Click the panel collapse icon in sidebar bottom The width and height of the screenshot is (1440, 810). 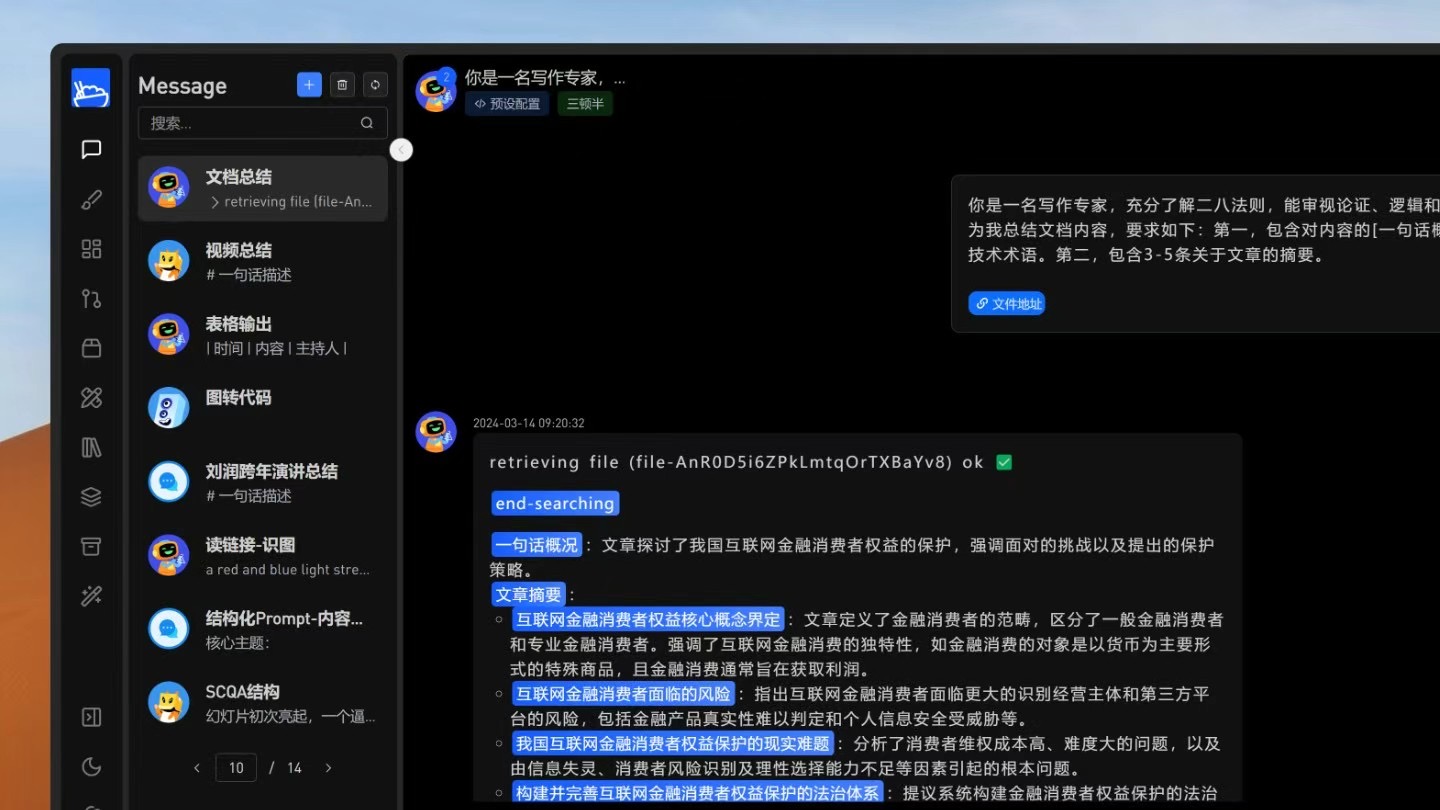tap(91, 717)
